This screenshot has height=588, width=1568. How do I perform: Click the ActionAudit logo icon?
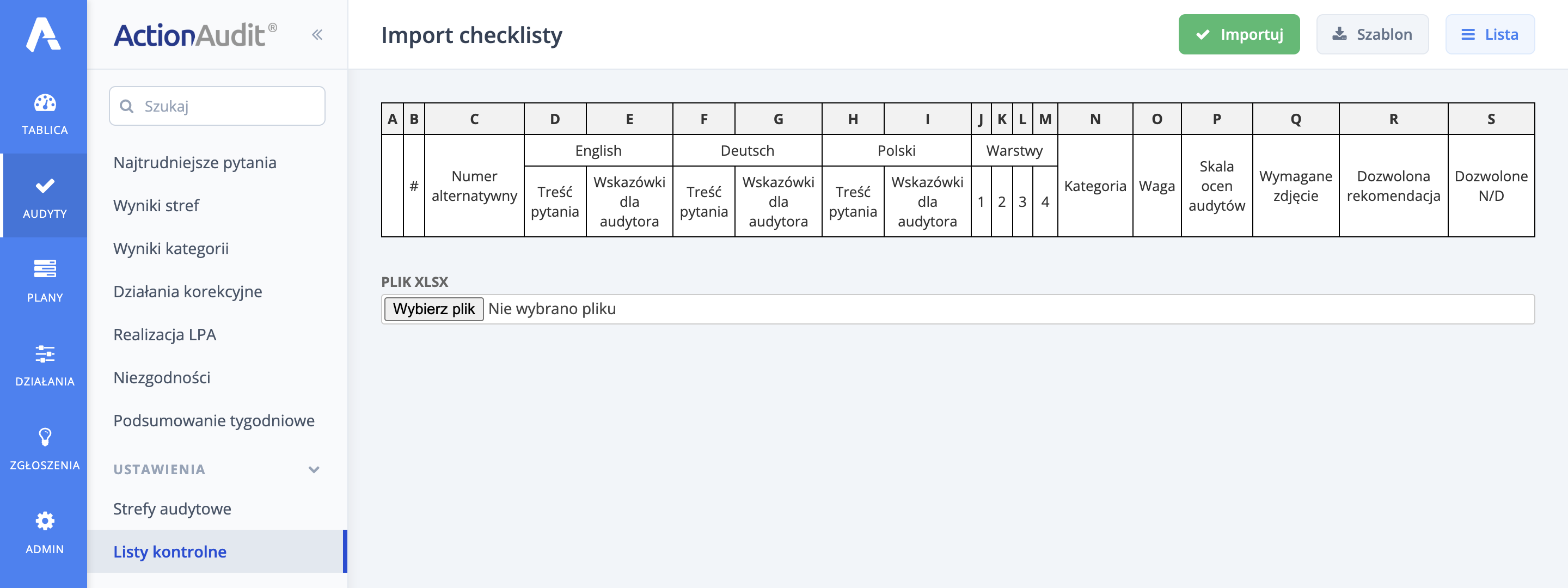tap(43, 35)
